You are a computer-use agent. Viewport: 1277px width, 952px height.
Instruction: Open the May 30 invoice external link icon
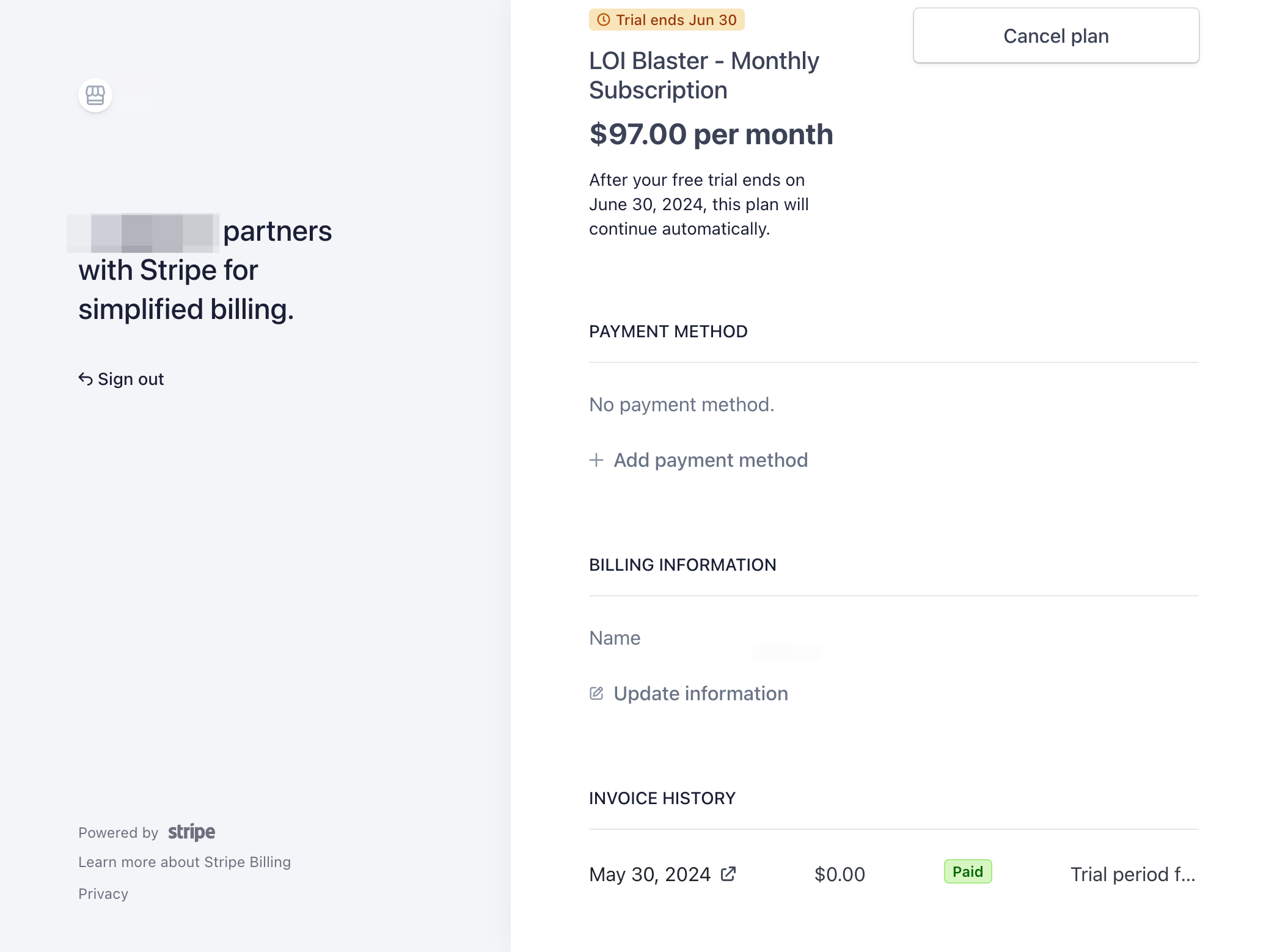728,874
